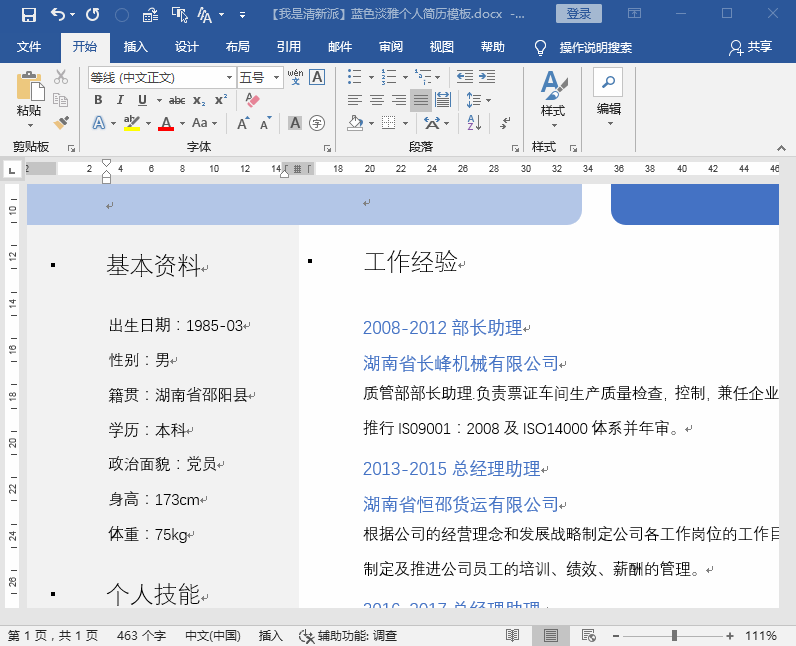Open the Find search icon in Editing
Screen dimensions: 796x646
point(608,82)
